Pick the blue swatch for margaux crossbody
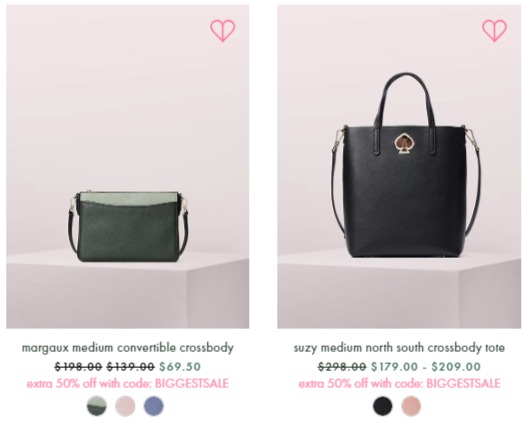524x433 pixels. pos(153,406)
